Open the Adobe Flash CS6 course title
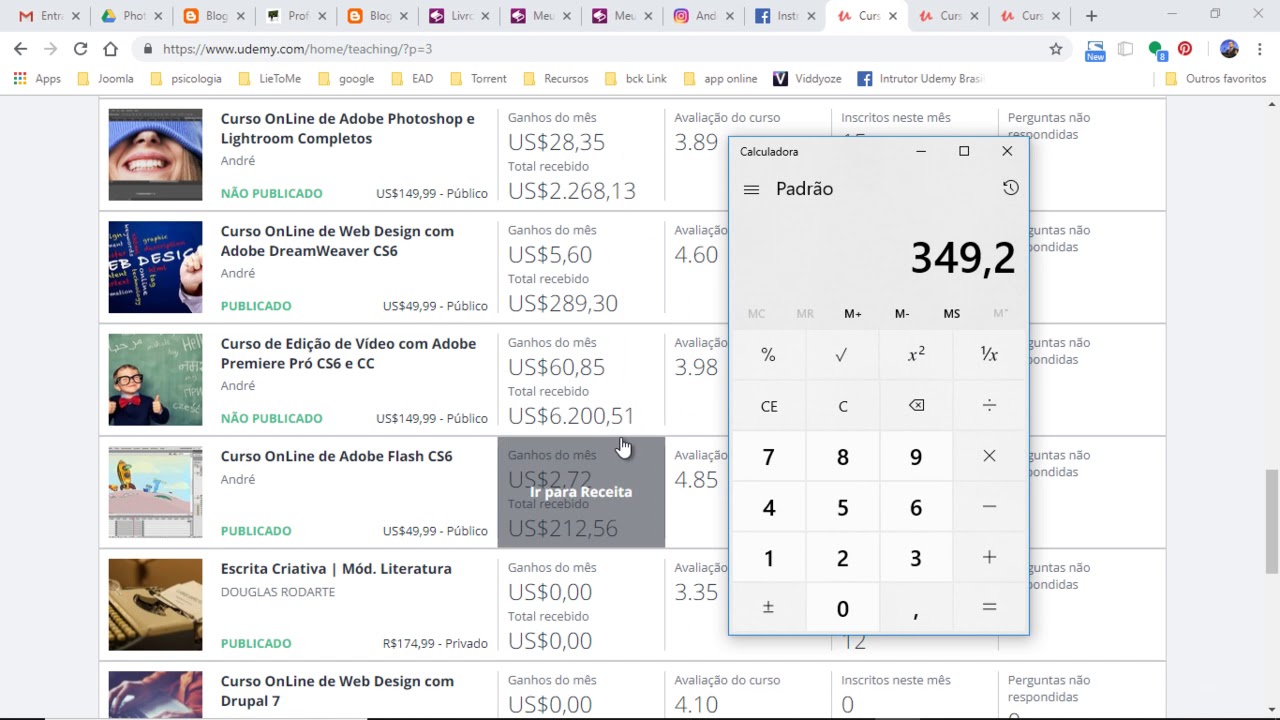1280x720 pixels. click(337, 456)
